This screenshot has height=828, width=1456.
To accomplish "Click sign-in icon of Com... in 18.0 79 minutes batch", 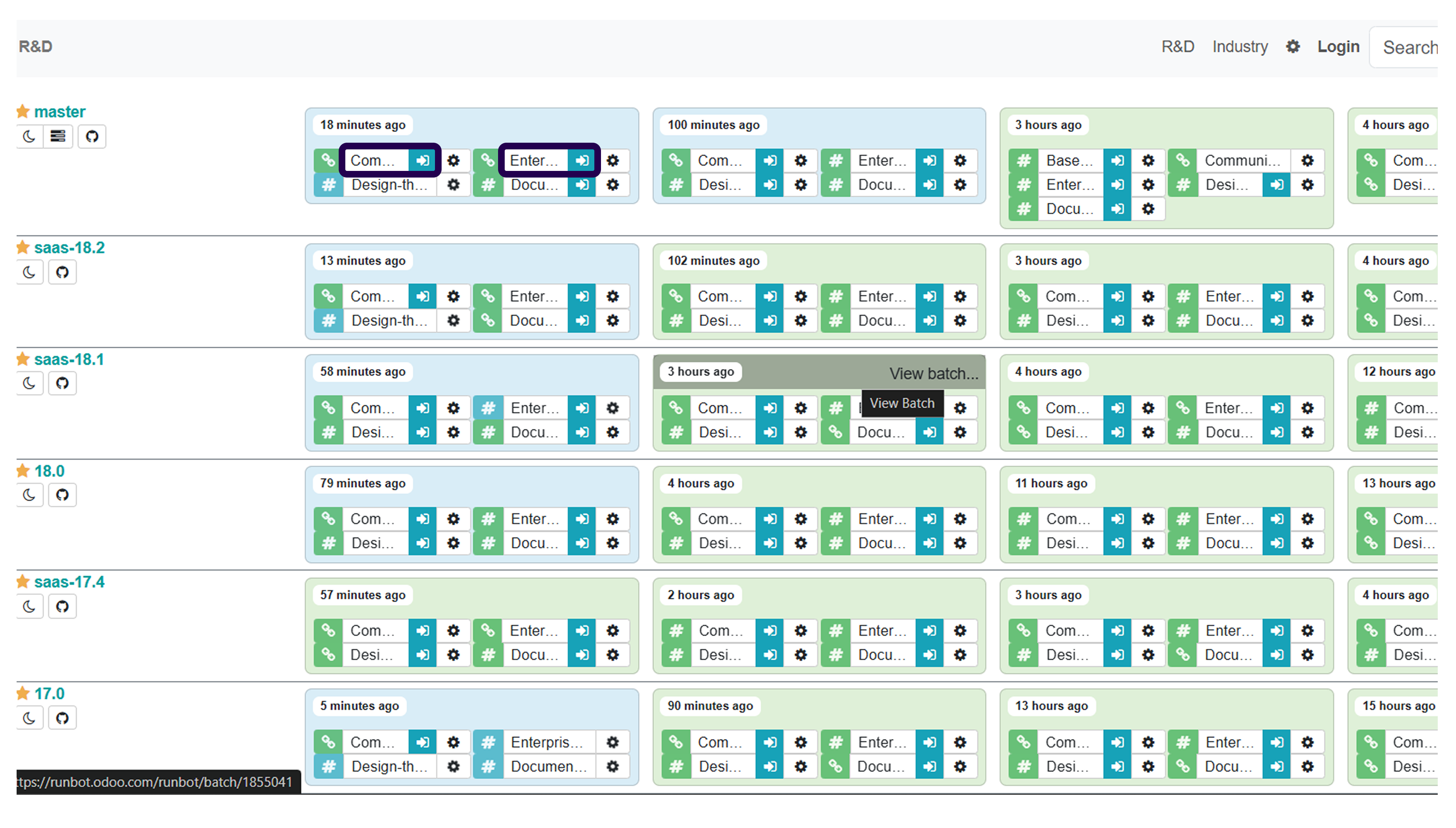I will [423, 519].
